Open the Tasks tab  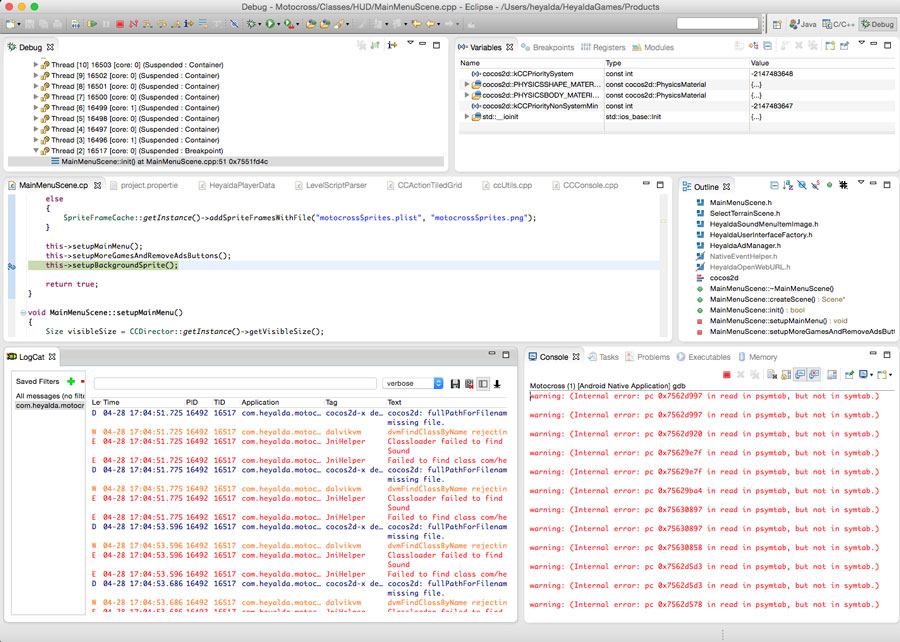click(603, 357)
